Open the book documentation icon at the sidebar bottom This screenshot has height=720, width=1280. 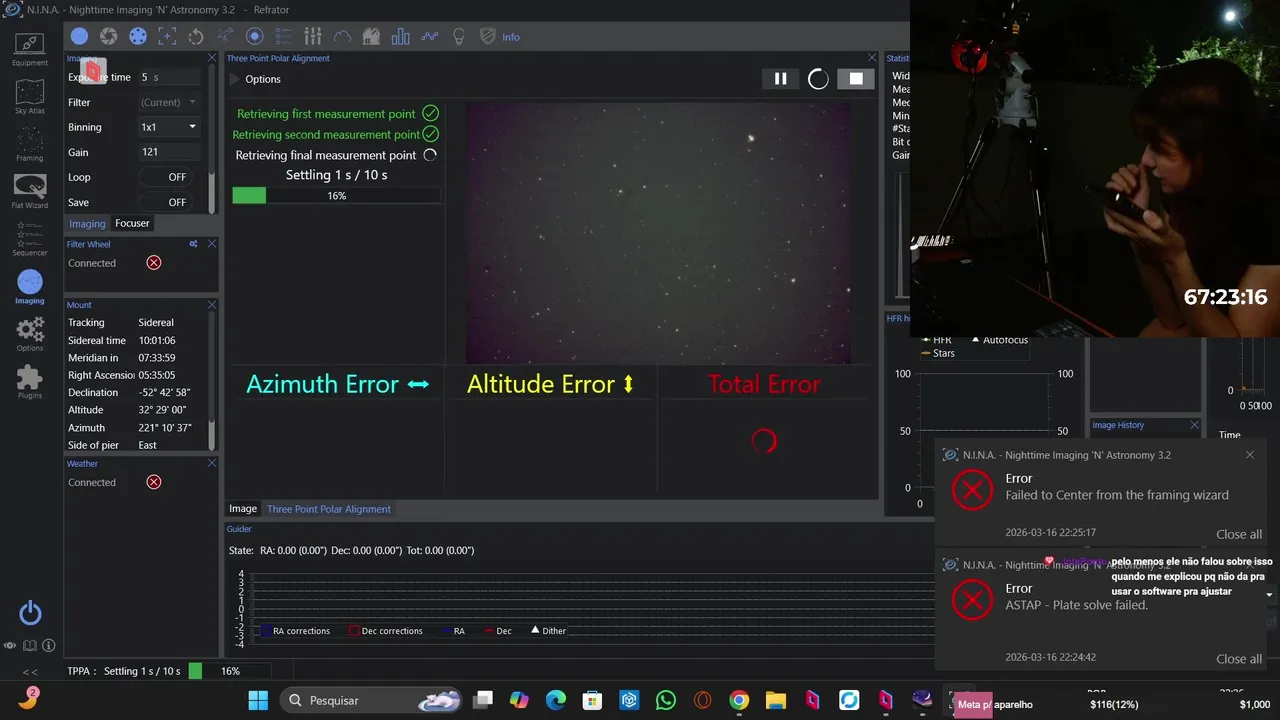pyautogui.click(x=30, y=646)
